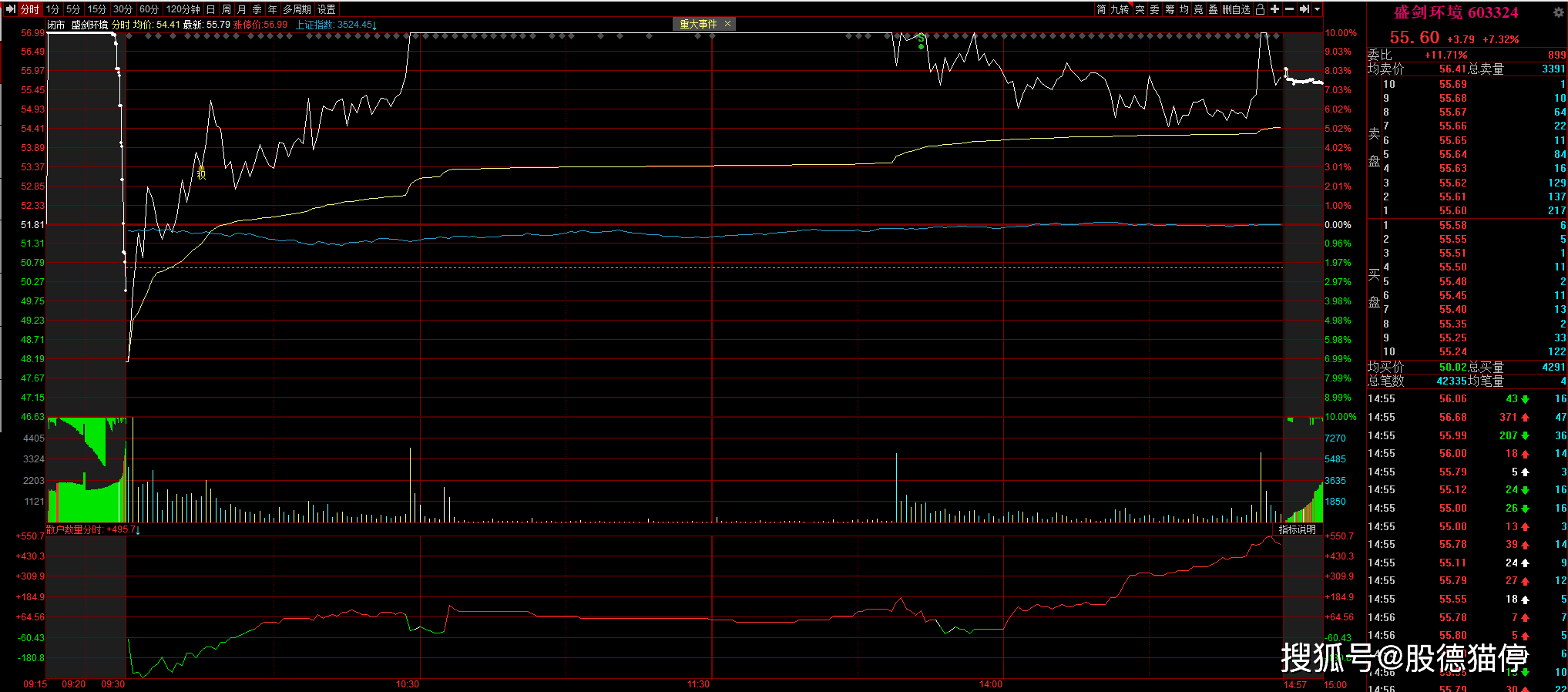
Task: Click the minus zoom-out icon
Action: click(1290, 9)
